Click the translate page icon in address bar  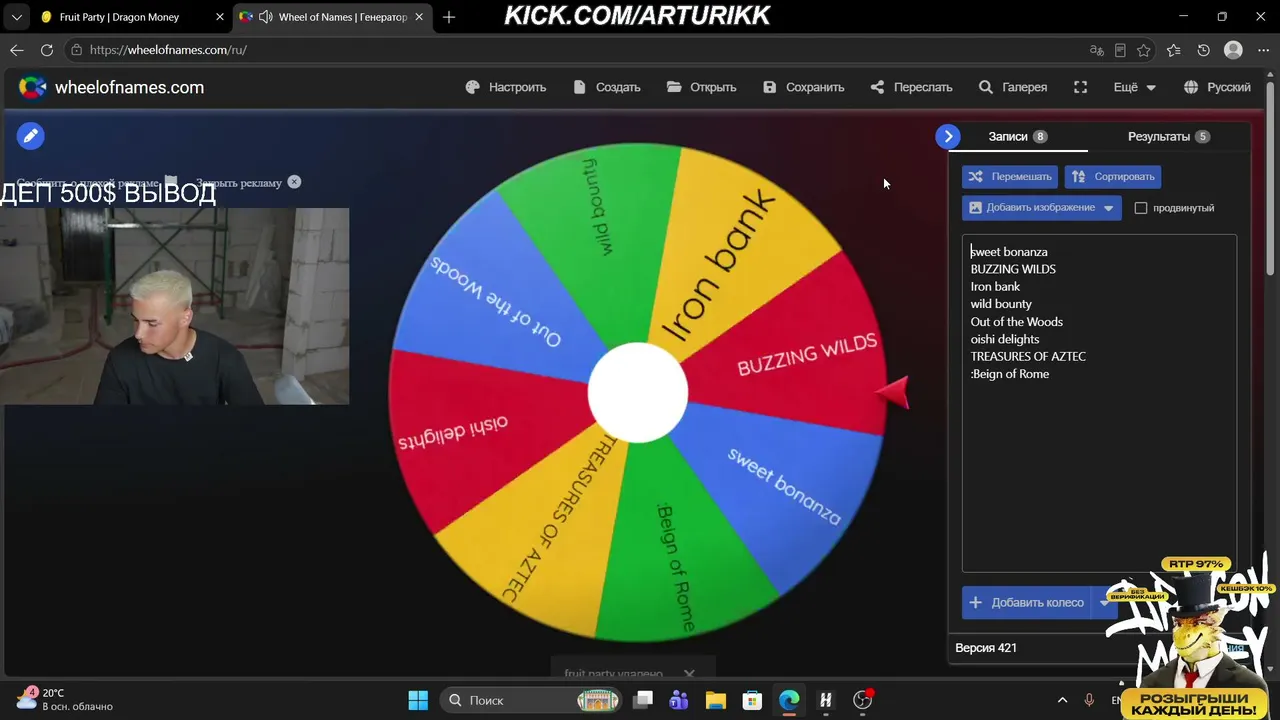[x=1097, y=50]
